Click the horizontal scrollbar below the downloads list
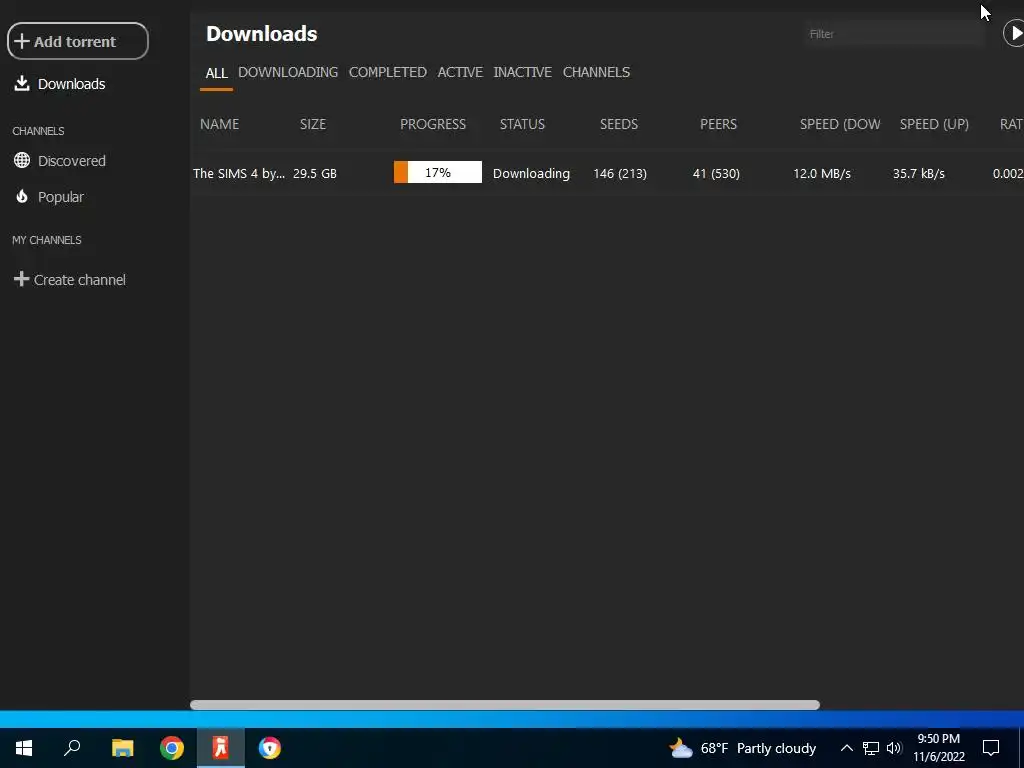Viewport: 1024px width, 768px height. [x=505, y=705]
